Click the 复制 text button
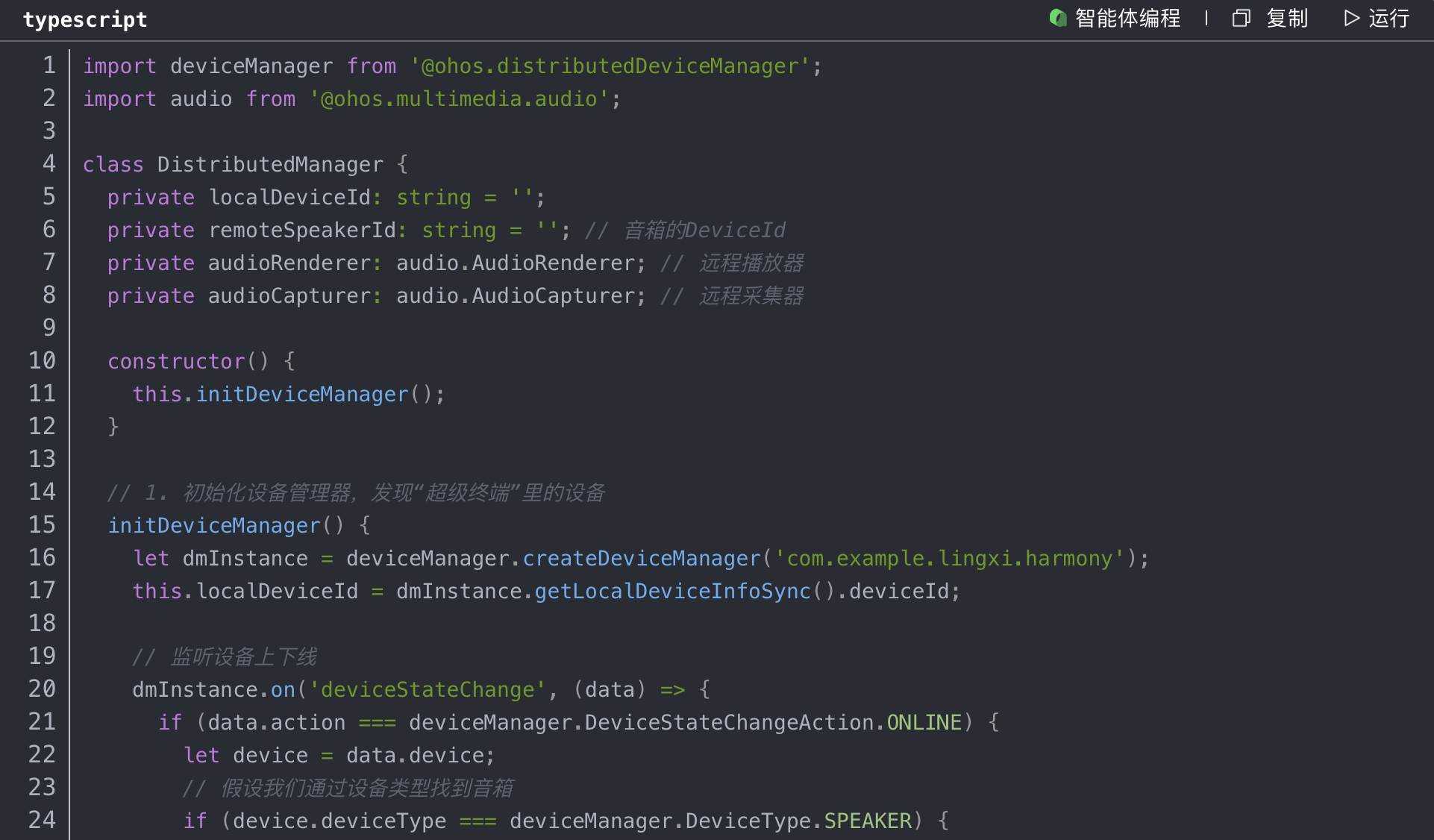This screenshot has width=1434, height=840. tap(1287, 18)
